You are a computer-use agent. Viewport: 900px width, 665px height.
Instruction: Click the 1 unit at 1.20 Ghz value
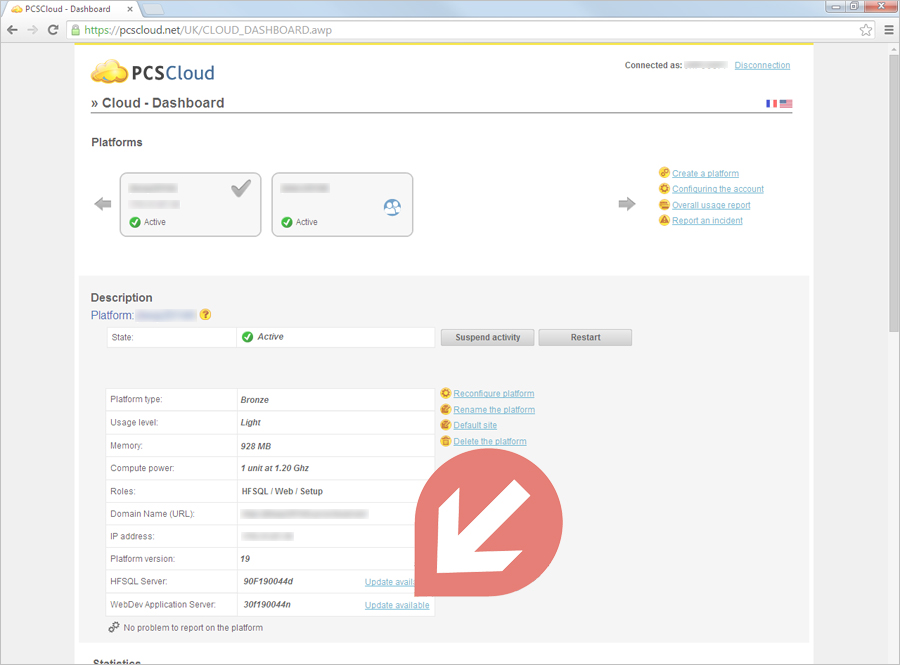[274, 468]
